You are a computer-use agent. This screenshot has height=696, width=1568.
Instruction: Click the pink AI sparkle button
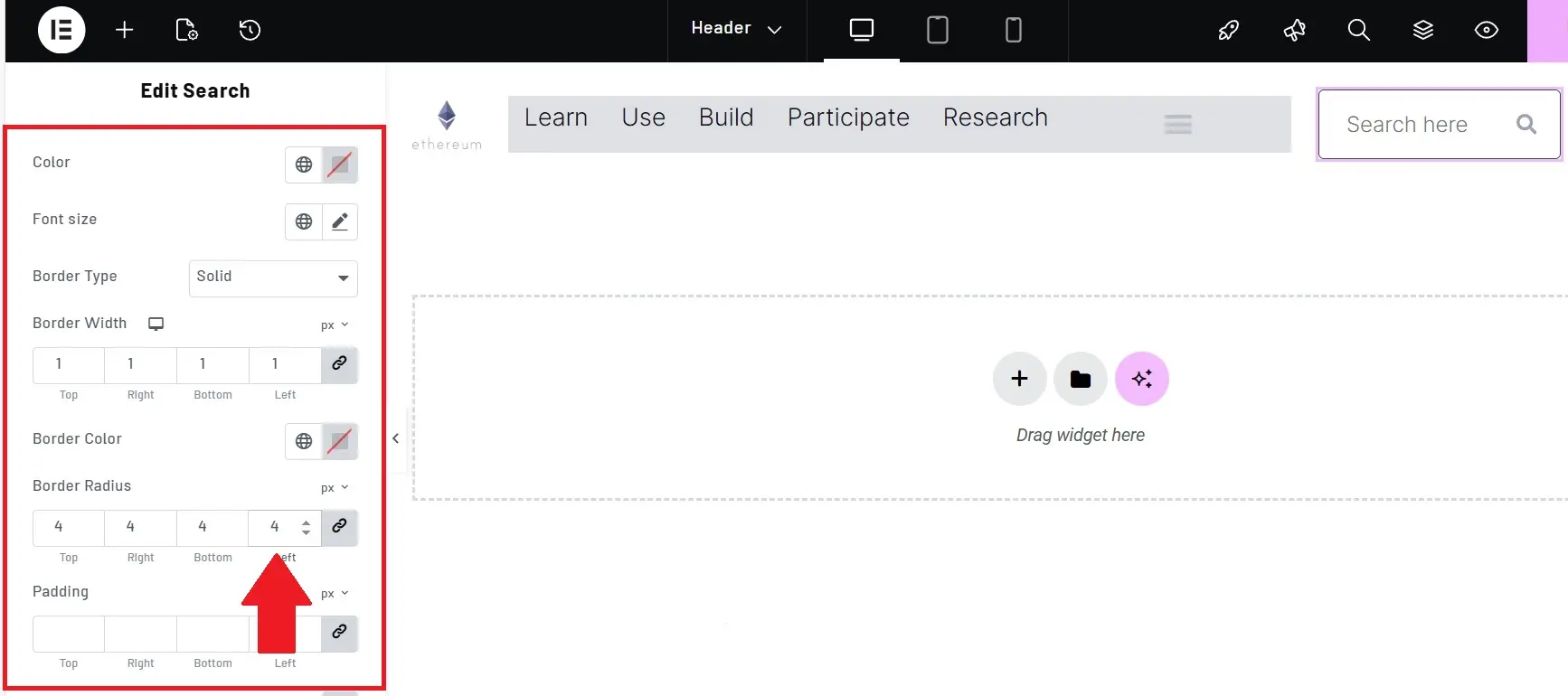pyautogui.click(x=1142, y=379)
